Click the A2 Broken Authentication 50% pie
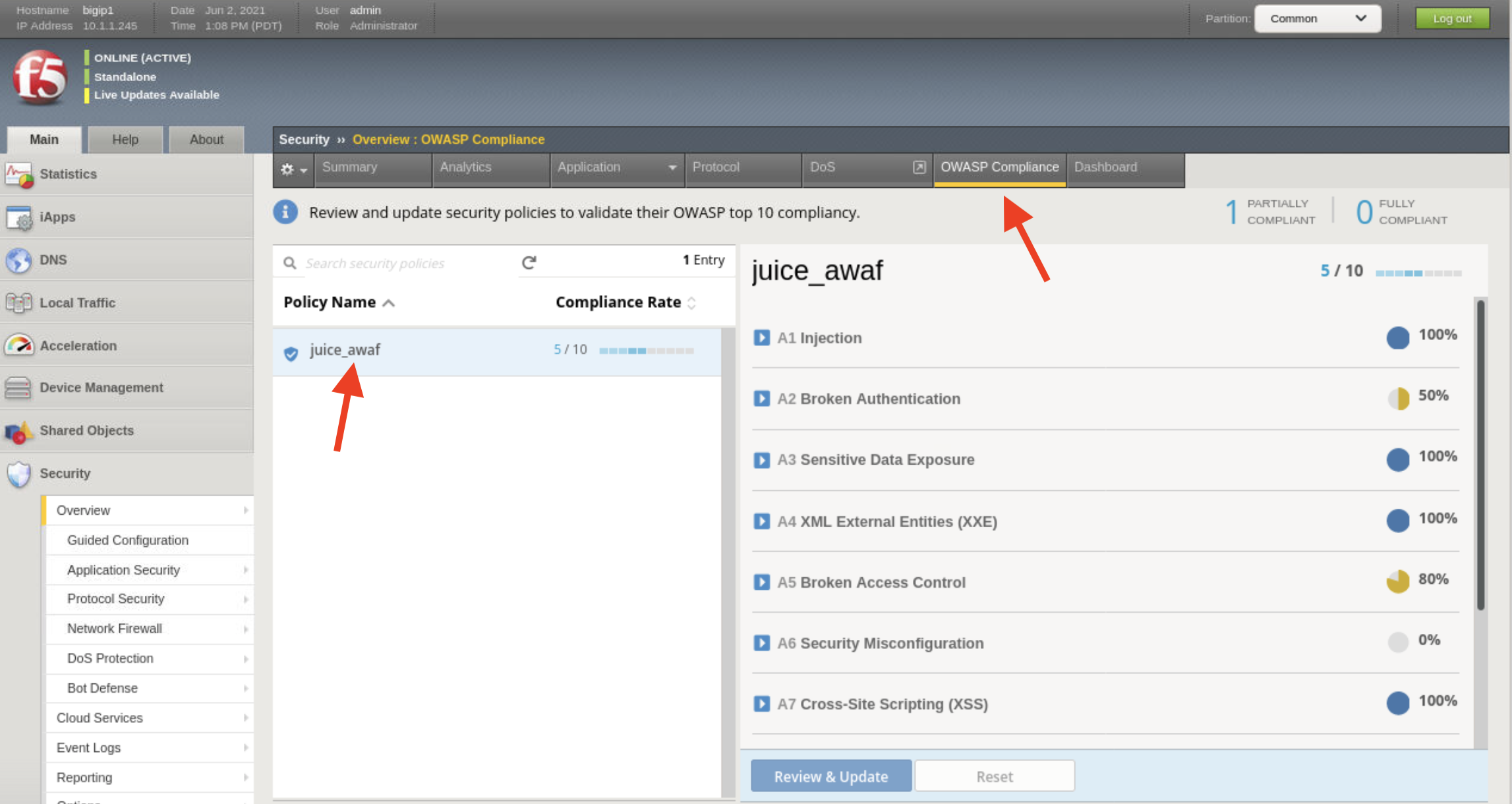Image resolution: width=1512 pixels, height=804 pixels. [1398, 398]
